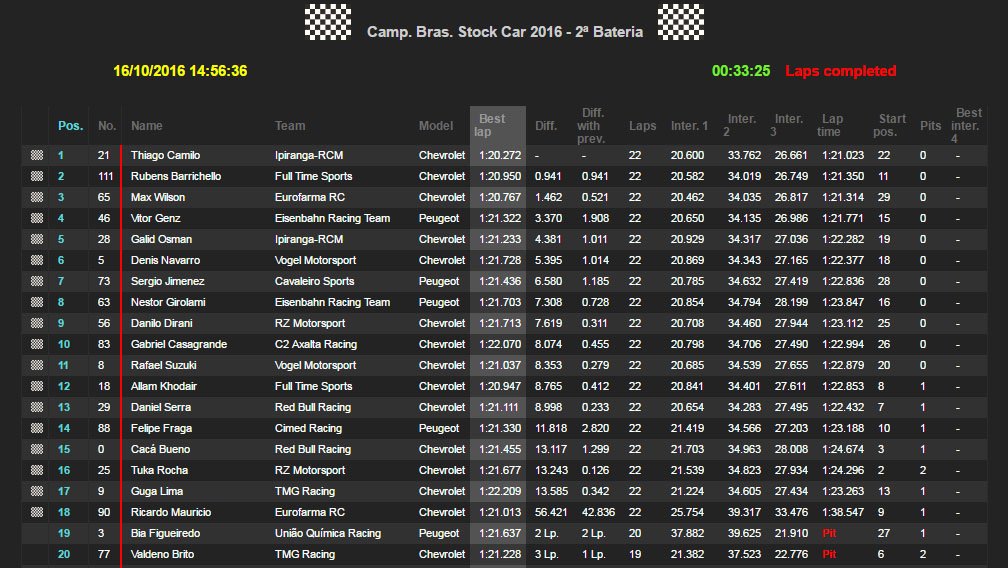
Task: Click the flag icon beside Tuka Rocha
Action: click(x=37, y=470)
